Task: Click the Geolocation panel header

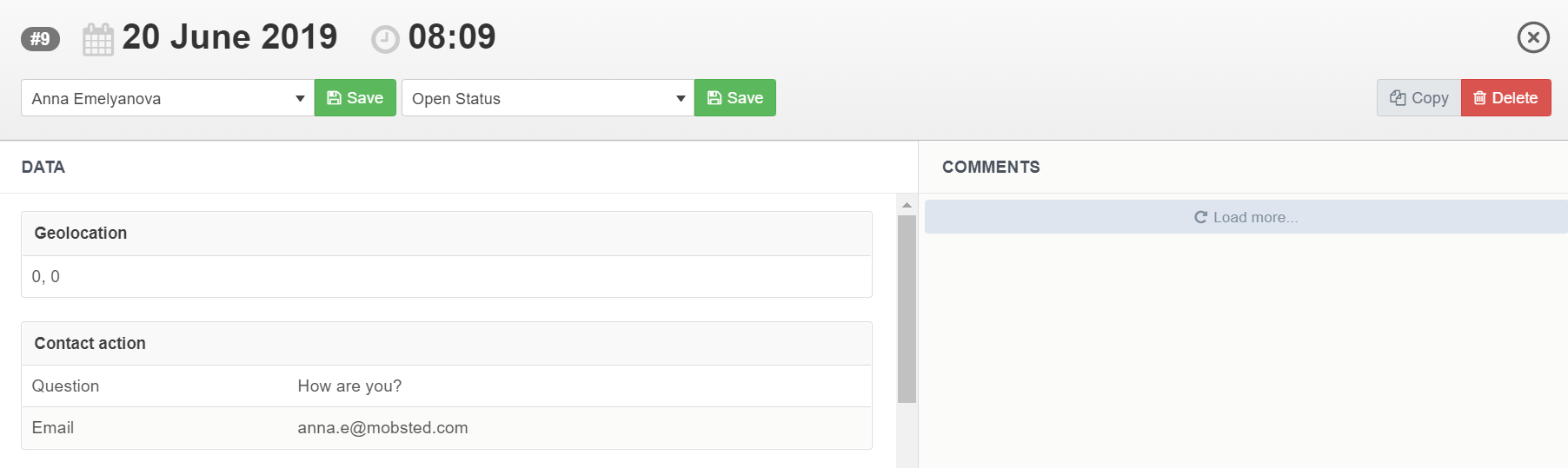Action: click(x=446, y=234)
